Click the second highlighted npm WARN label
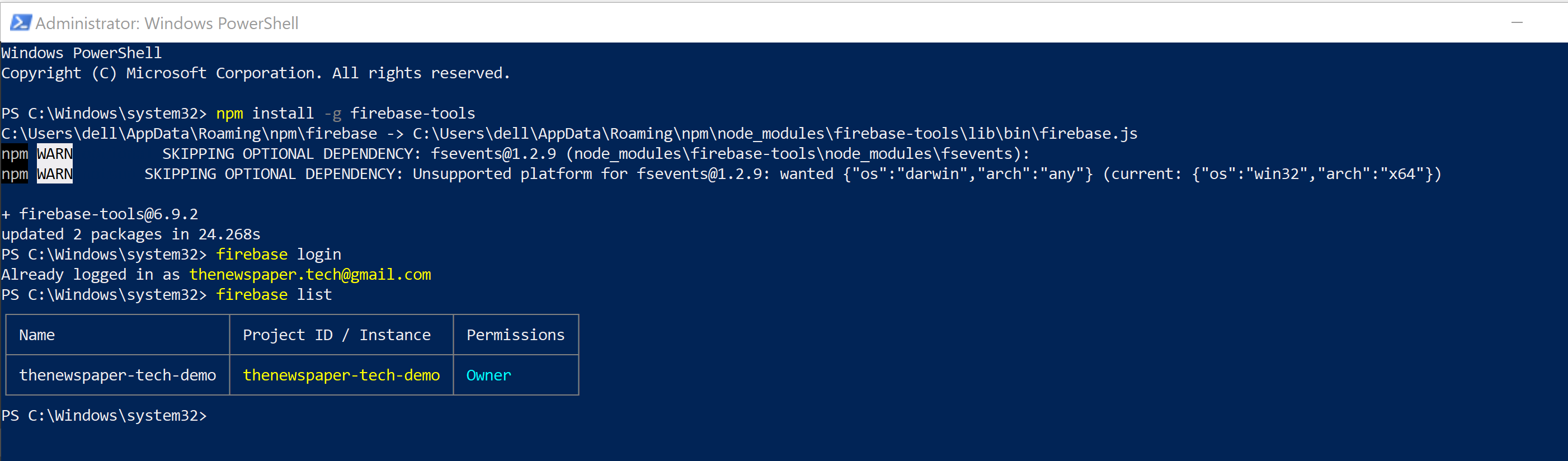 click(x=37, y=174)
